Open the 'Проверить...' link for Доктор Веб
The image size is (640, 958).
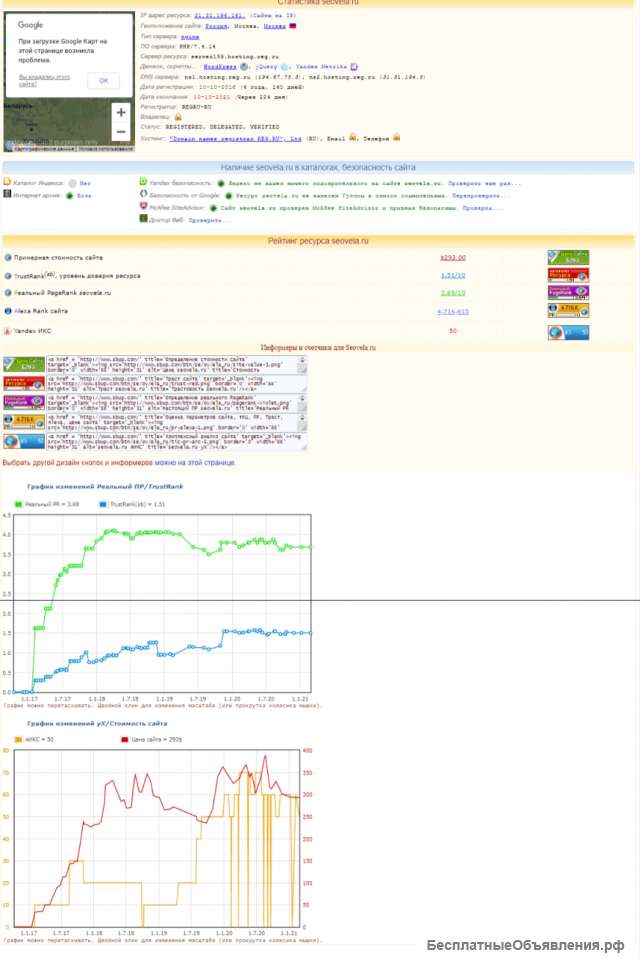click(x=211, y=219)
